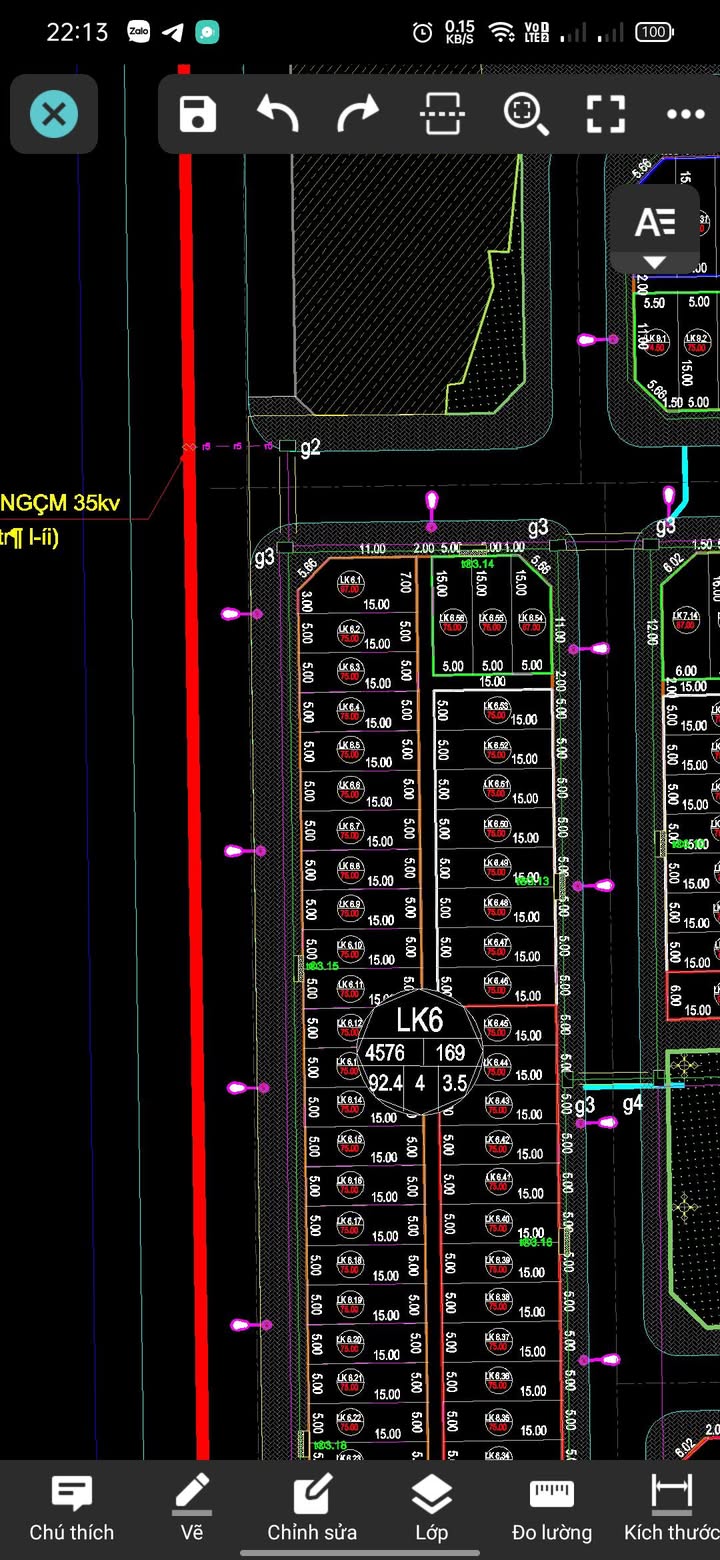The width and height of the screenshot is (720, 1560).
Task: Save the drawing with the floppy disk icon
Action: pos(197,114)
